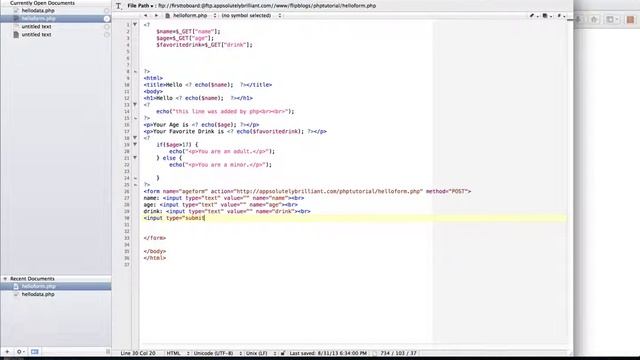Image resolution: width=640 pixels, height=360 pixels.
Task: Open the Unicode (UTF-8) encoding popup
Action: (217, 353)
